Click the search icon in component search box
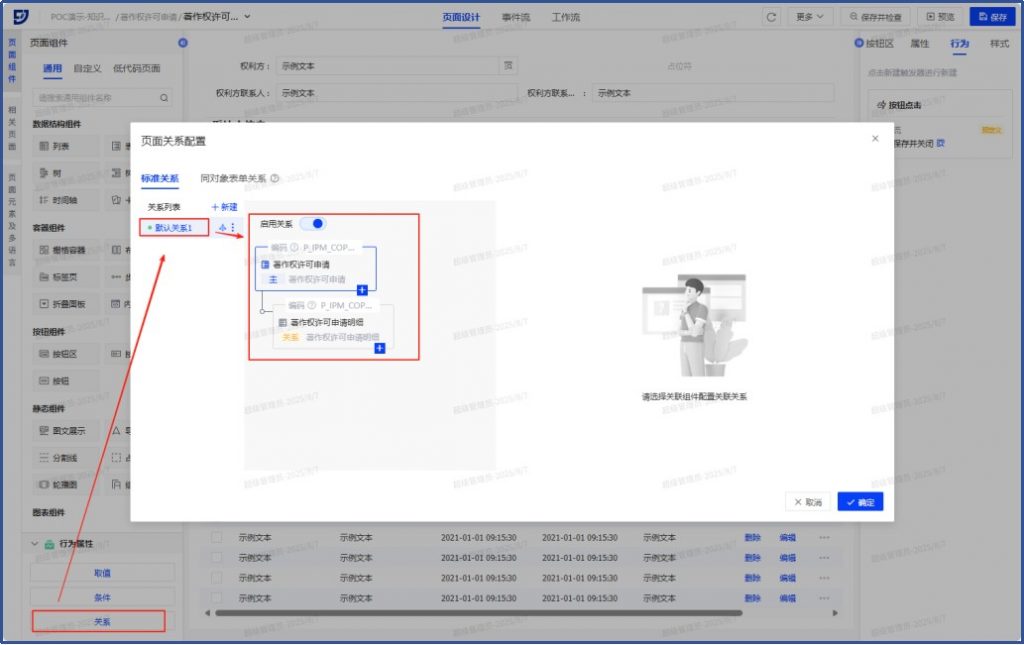This screenshot has height=645, width=1024. click(165, 98)
